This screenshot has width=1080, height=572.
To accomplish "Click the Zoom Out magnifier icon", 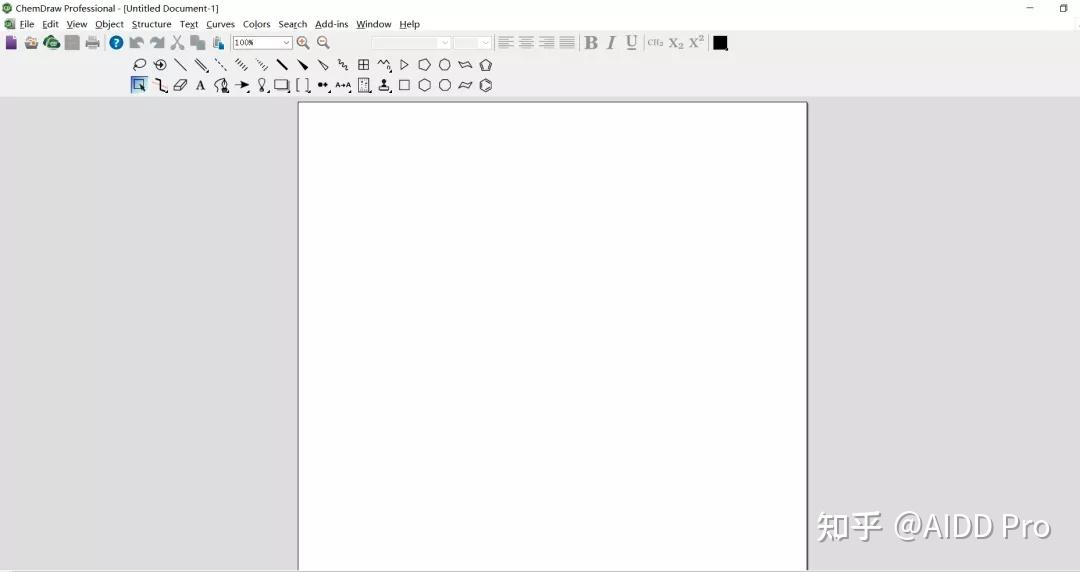I will click(323, 43).
